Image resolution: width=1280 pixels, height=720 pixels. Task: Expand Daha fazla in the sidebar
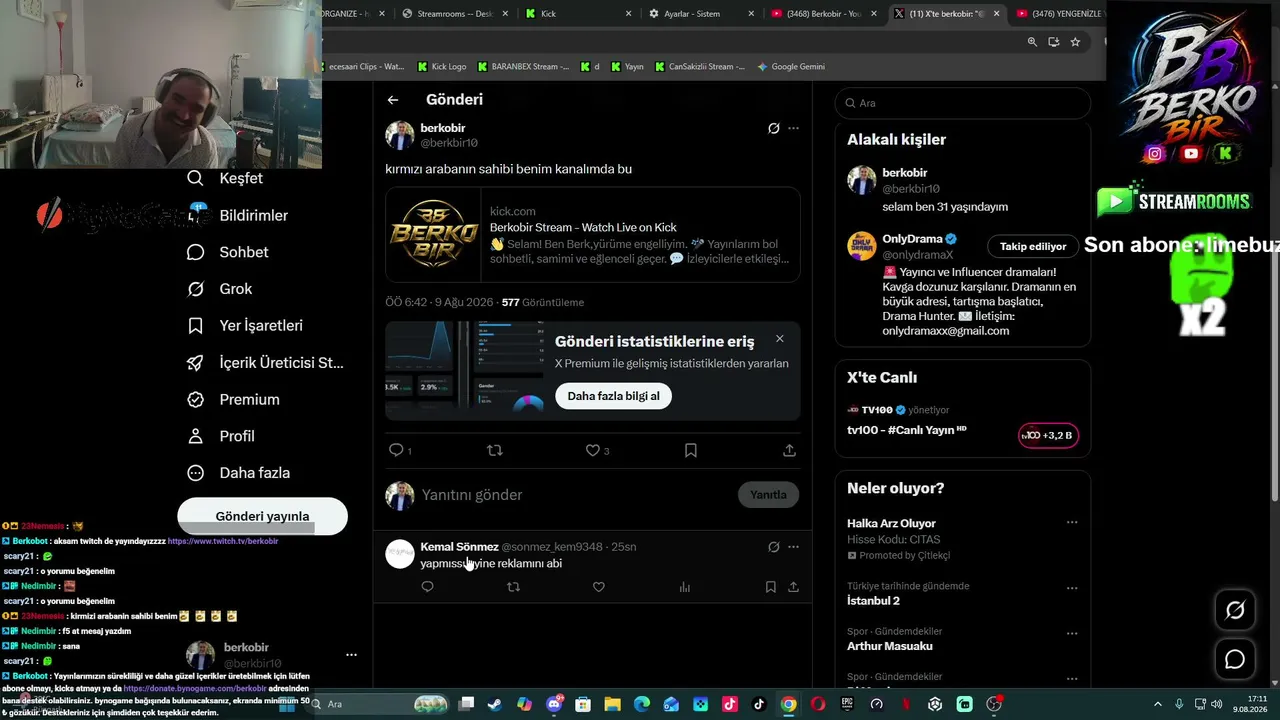click(239, 473)
